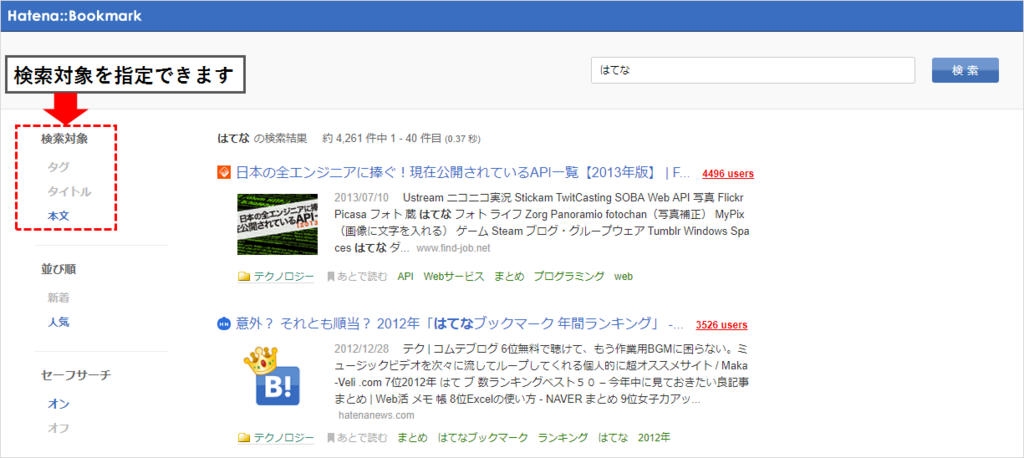The width and height of the screenshot is (1024, 458).
Task: Open the 3526 users bookmark count
Action: pyautogui.click(x=722, y=325)
